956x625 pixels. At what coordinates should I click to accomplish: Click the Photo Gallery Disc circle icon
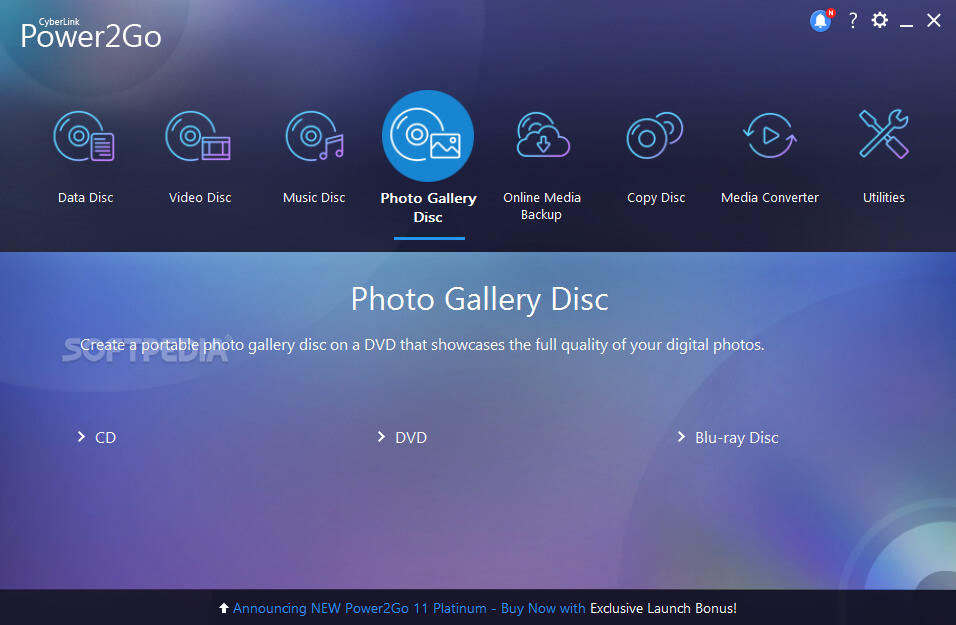pyautogui.click(x=427, y=136)
